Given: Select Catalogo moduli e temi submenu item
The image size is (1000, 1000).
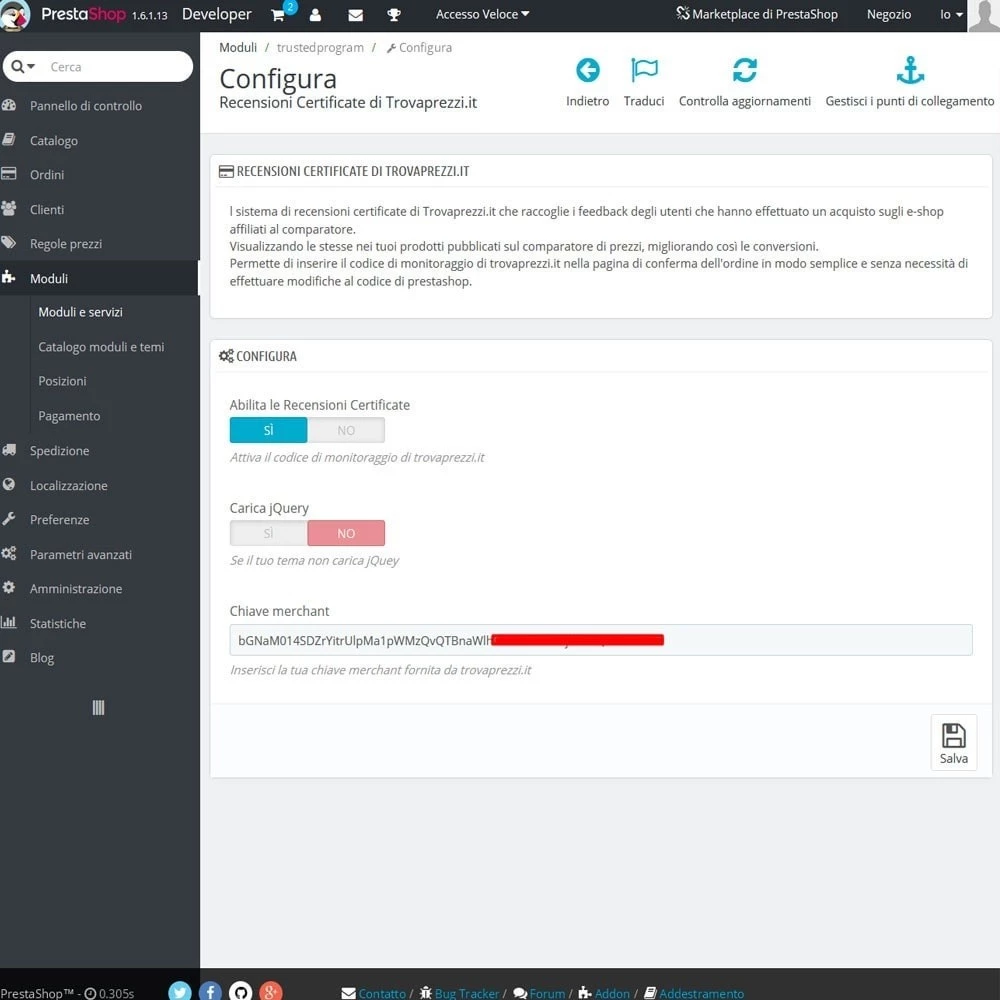Looking at the screenshot, I should (101, 347).
